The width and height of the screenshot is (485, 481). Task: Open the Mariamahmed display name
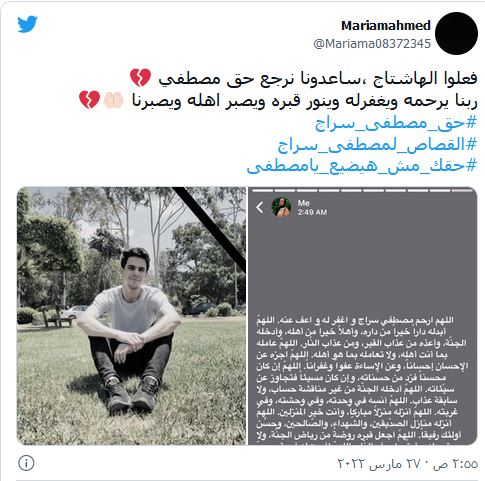point(386,26)
